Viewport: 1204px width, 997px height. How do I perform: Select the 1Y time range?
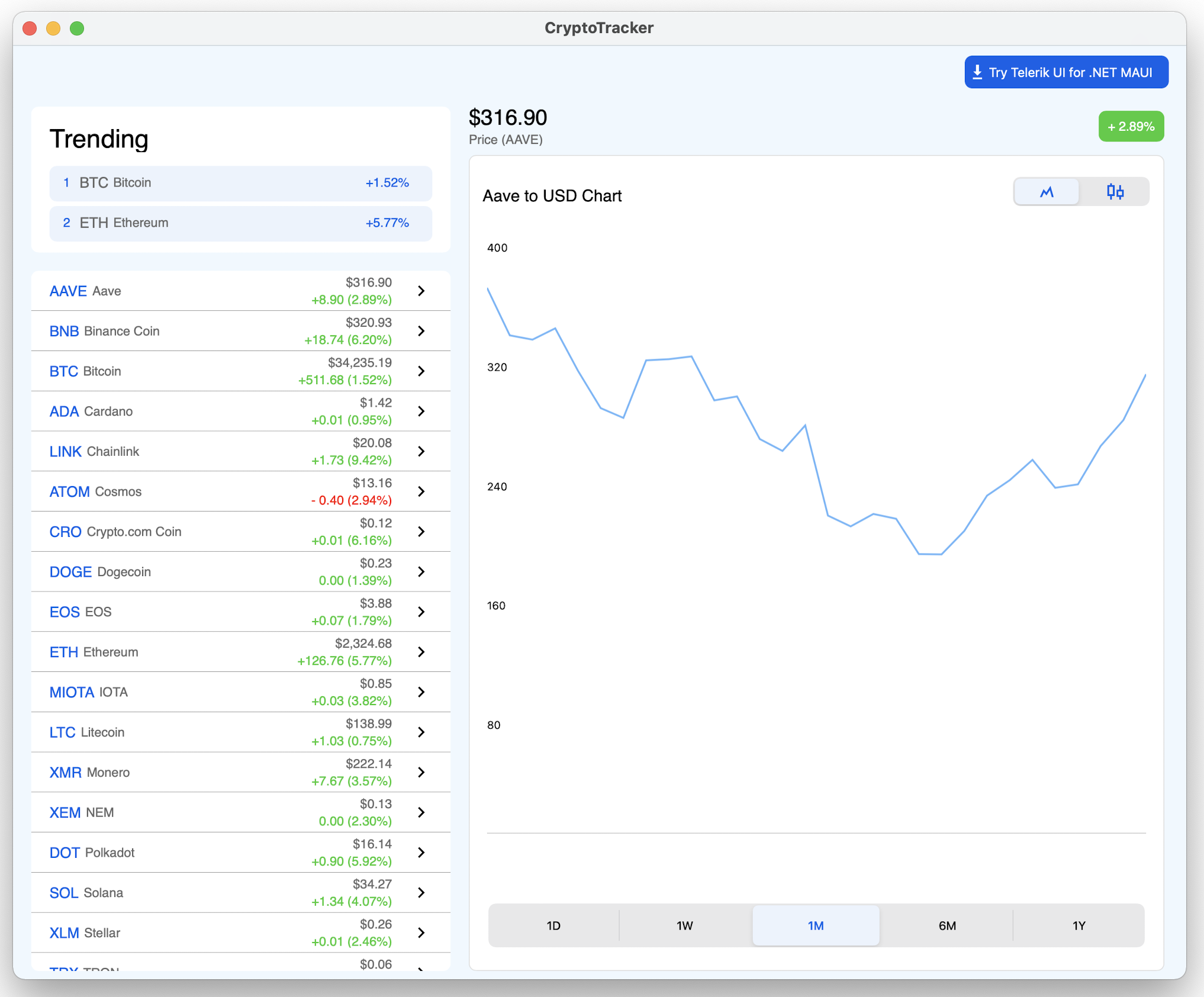1079,925
